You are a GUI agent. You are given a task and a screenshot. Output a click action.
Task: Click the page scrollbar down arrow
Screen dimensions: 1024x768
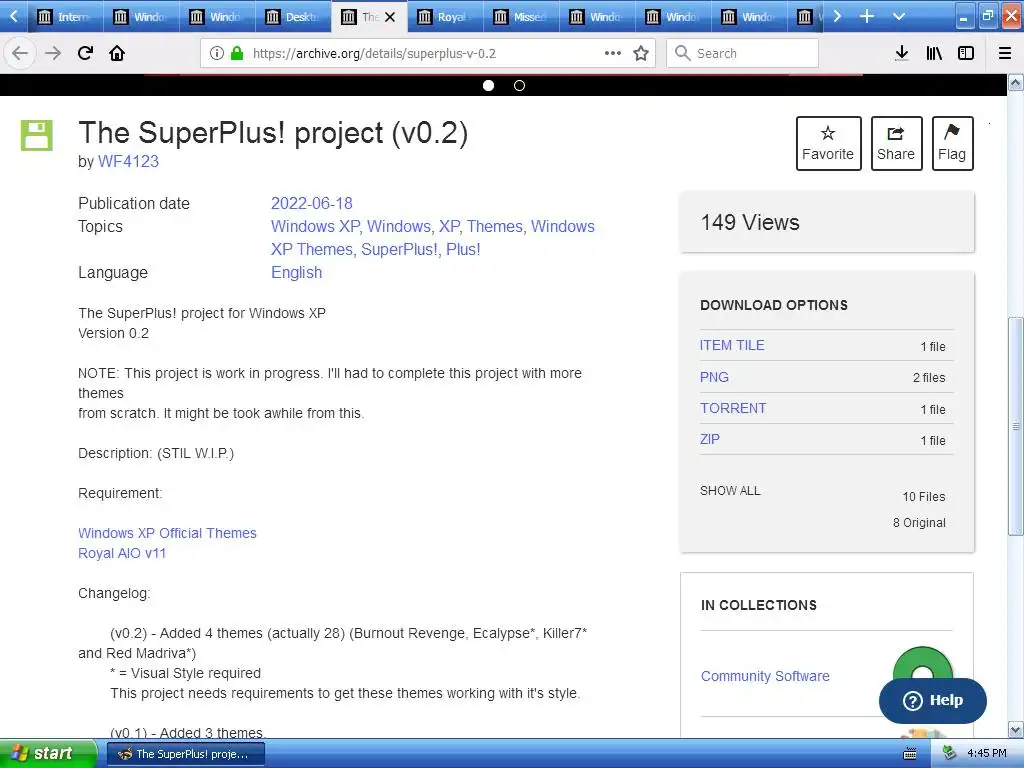1016,729
